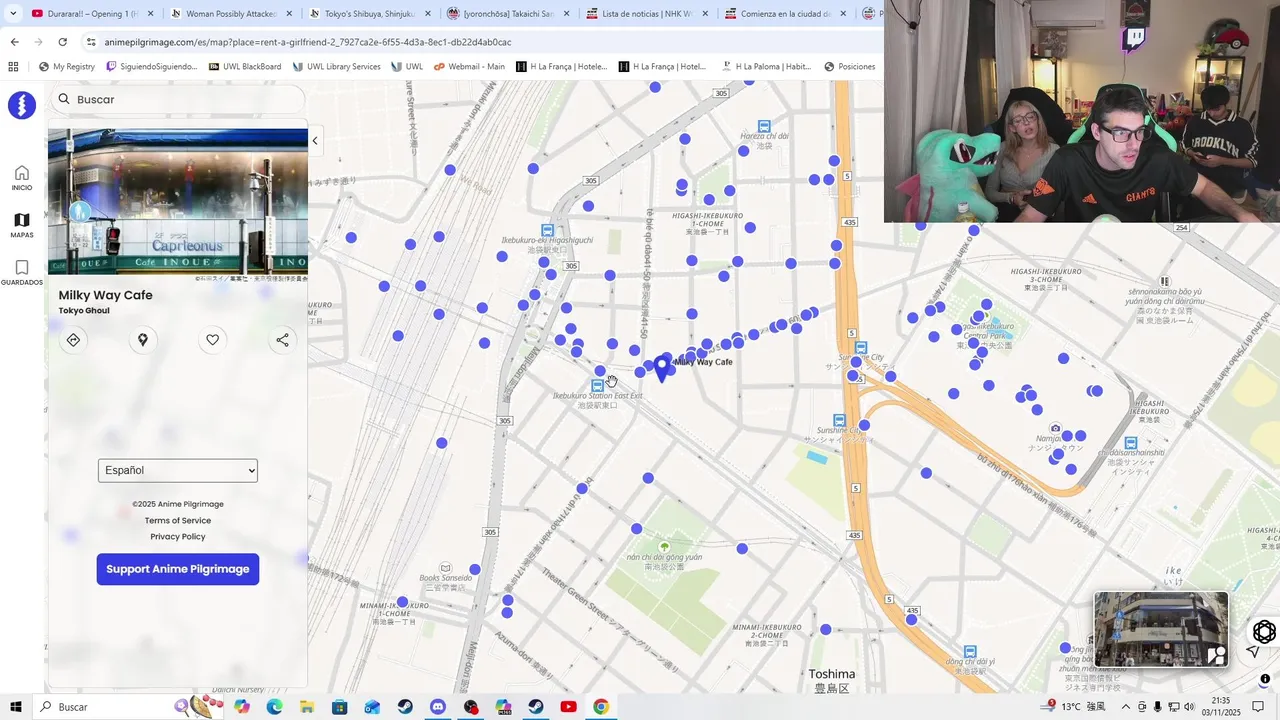Image resolution: width=1280 pixels, height=720 pixels.
Task: Open the Chrome apps grid icon
Action: (x=13, y=67)
